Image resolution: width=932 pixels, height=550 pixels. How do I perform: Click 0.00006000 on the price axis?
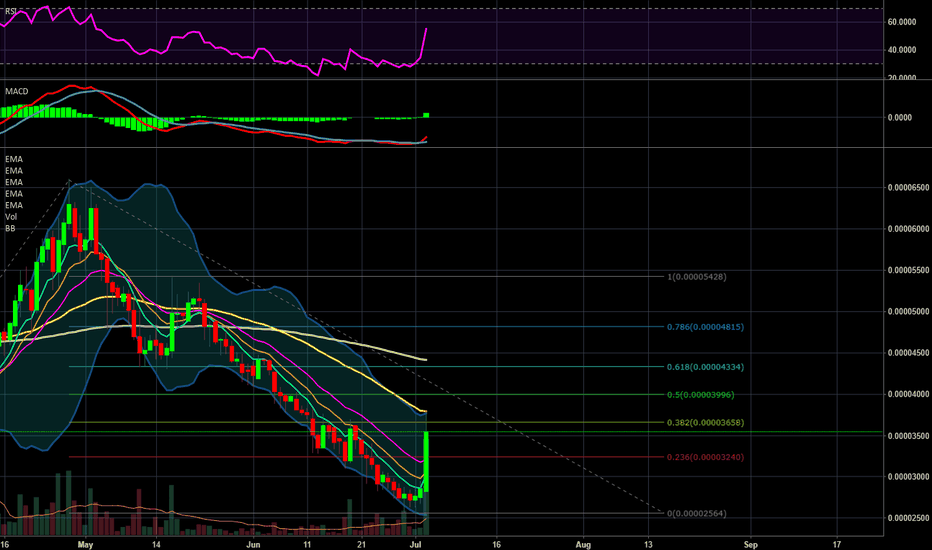908,228
